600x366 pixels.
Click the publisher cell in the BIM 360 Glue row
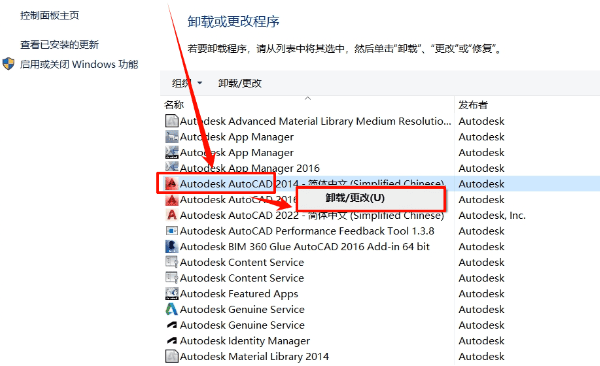point(481,247)
